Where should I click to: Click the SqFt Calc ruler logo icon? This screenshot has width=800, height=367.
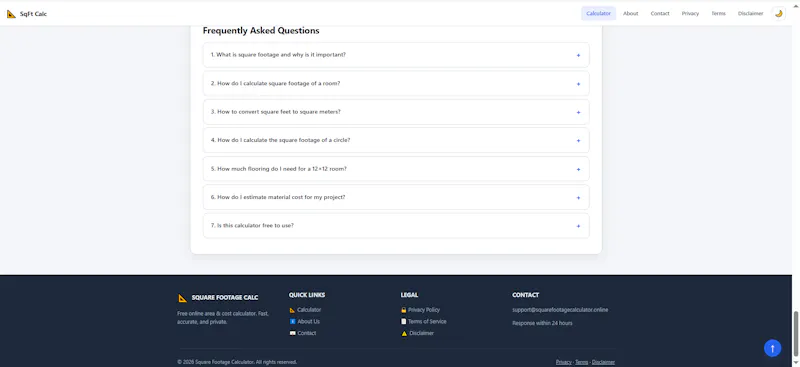(11, 14)
